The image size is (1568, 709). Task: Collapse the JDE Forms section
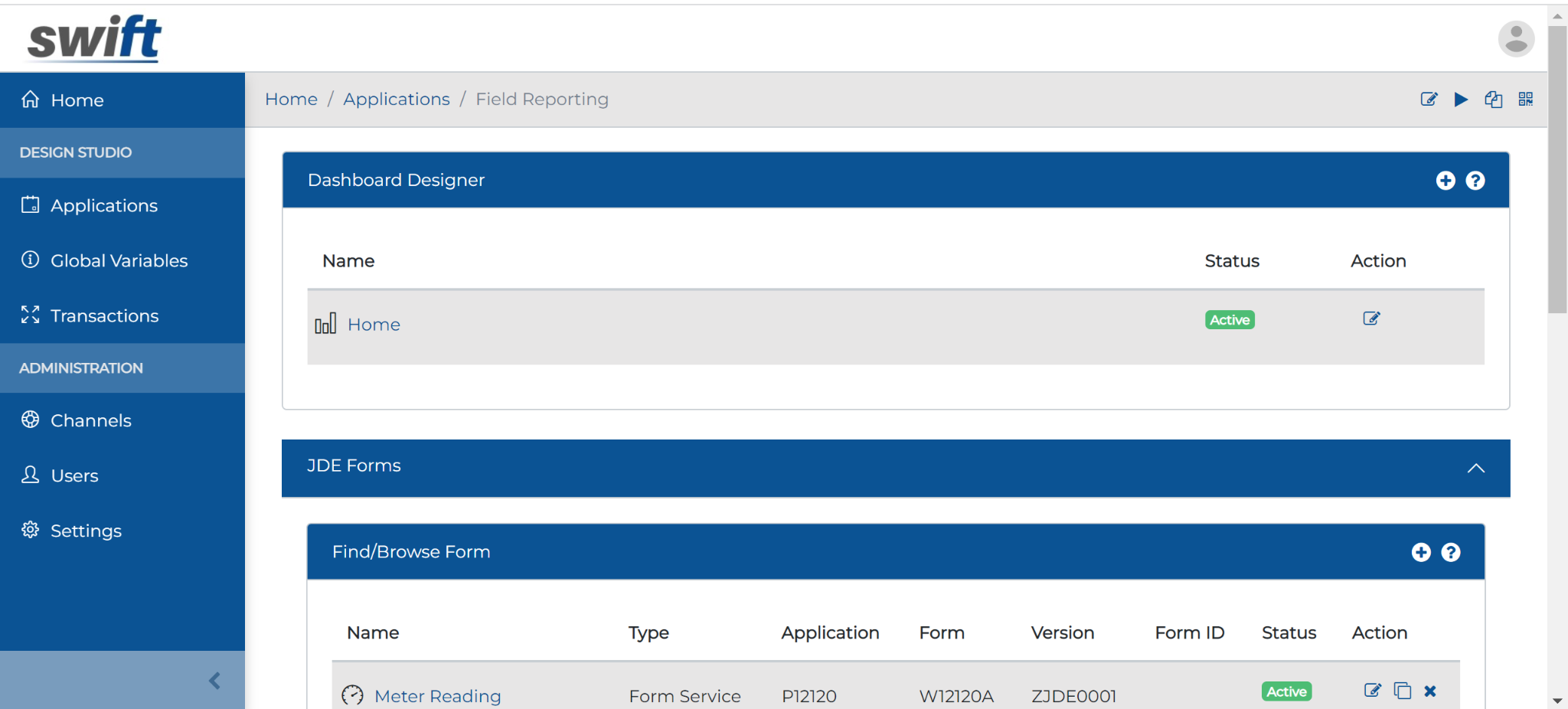pyautogui.click(x=1477, y=468)
